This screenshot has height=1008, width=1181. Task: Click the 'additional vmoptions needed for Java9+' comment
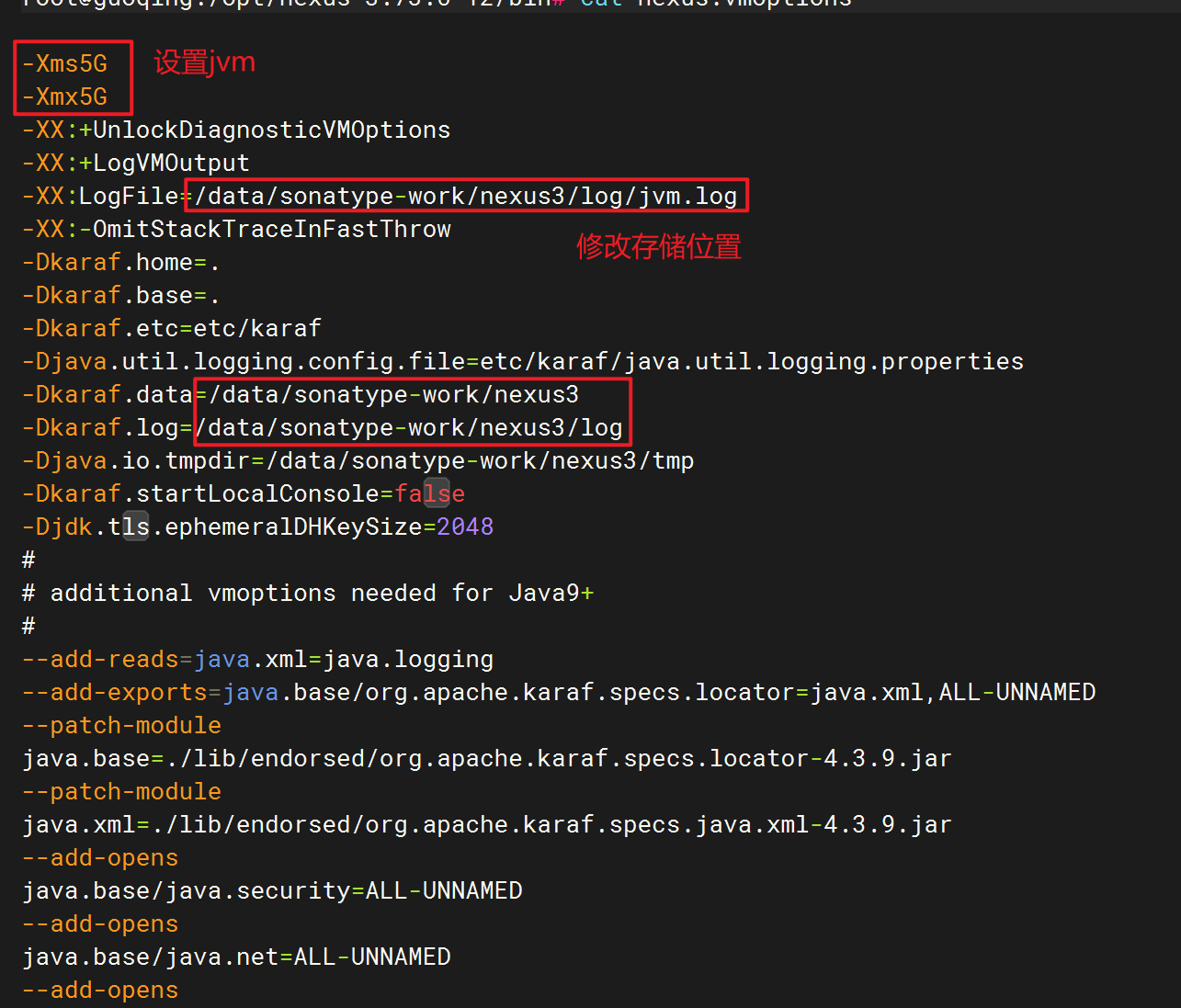pyautogui.click(x=308, y=593)
